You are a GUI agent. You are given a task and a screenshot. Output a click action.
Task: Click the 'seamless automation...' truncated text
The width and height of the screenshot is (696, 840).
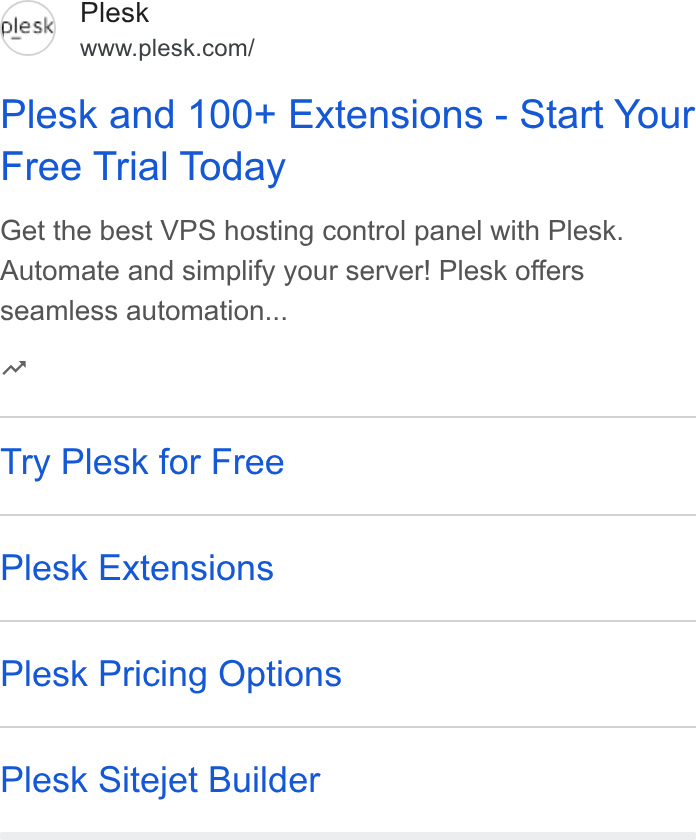coord(144,311)
